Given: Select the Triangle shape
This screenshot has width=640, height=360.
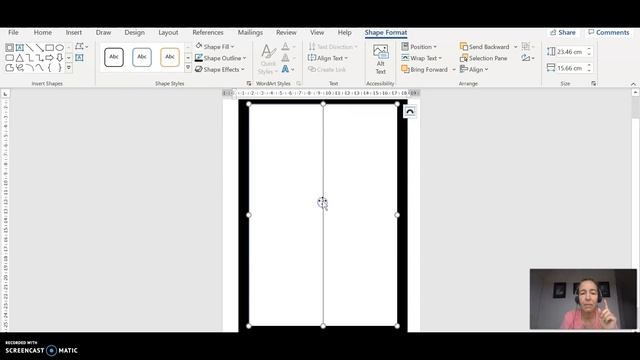Looking at the screenshot, I should [x=19, y=58].
